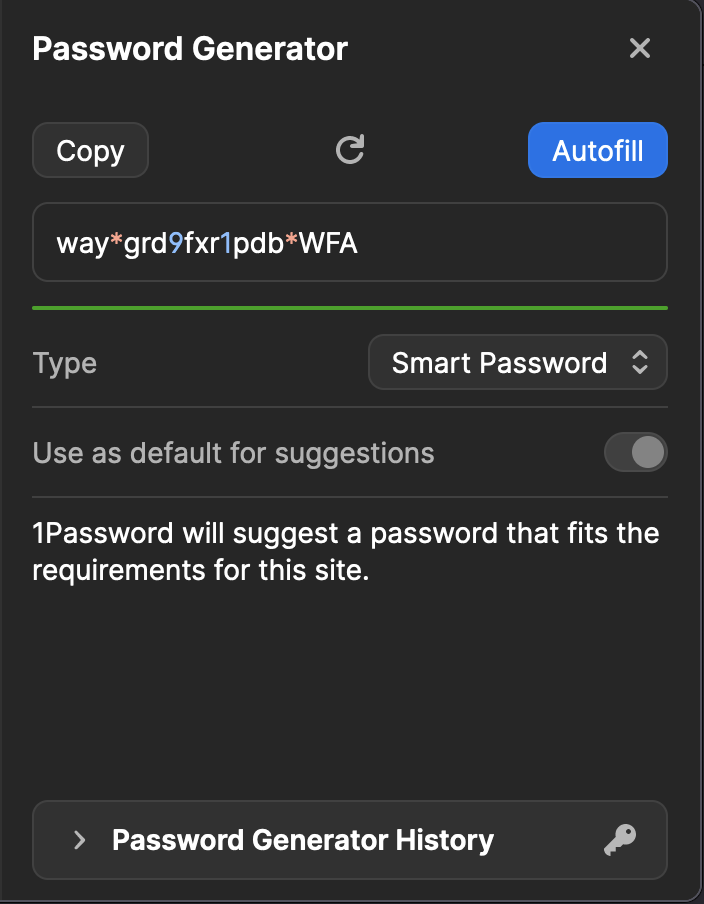This screenshot has width=704, height=904.
Task: Click the green password strength bar
Action: pos(349,307)
